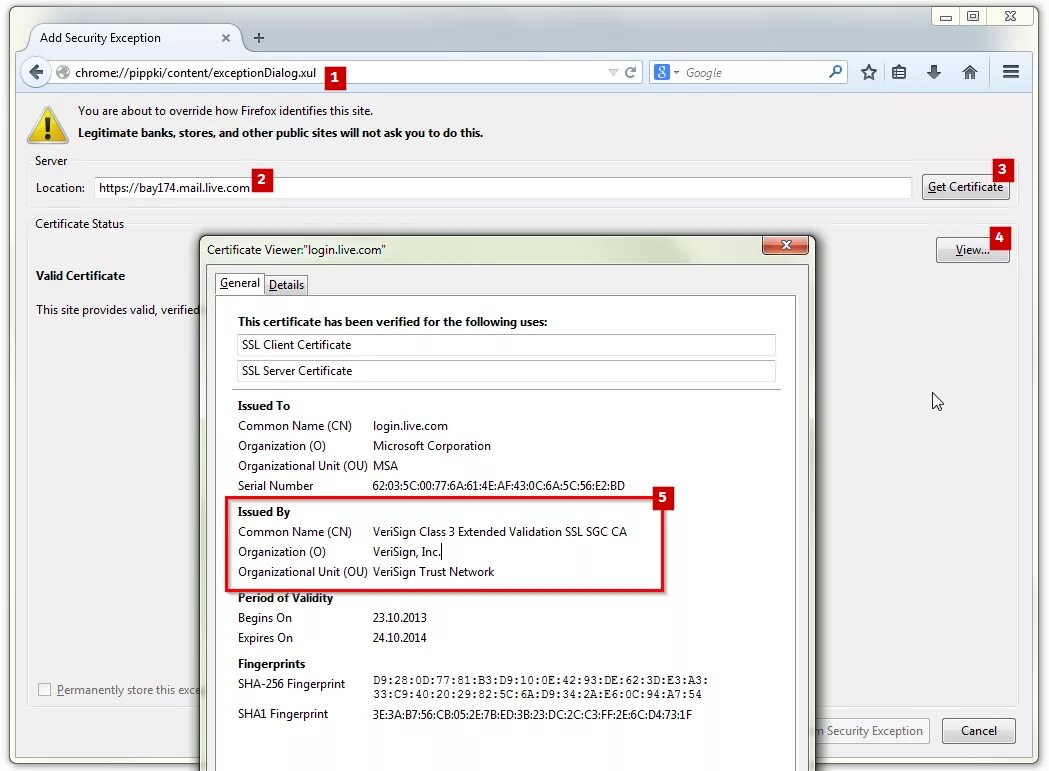Image resolution: width=1049 pixels, height=771 pixels.
Task: Click the yellow warning triangle icon
Action: coord(47,124)
